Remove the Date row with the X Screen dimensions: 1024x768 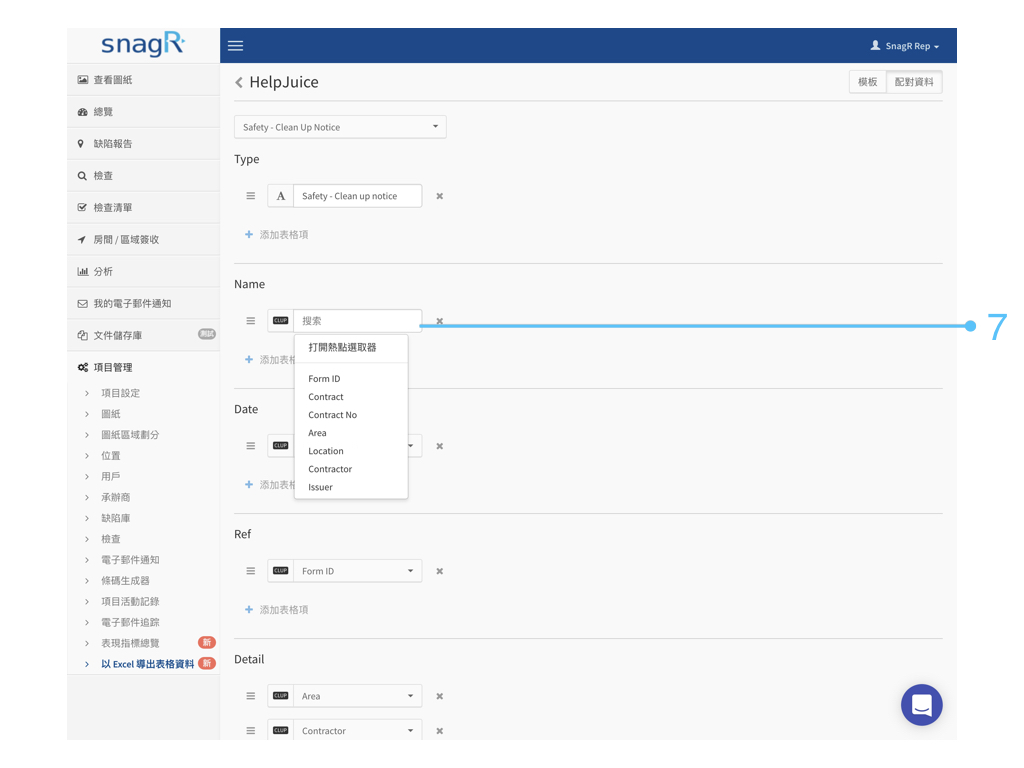[x=440, y=446]
